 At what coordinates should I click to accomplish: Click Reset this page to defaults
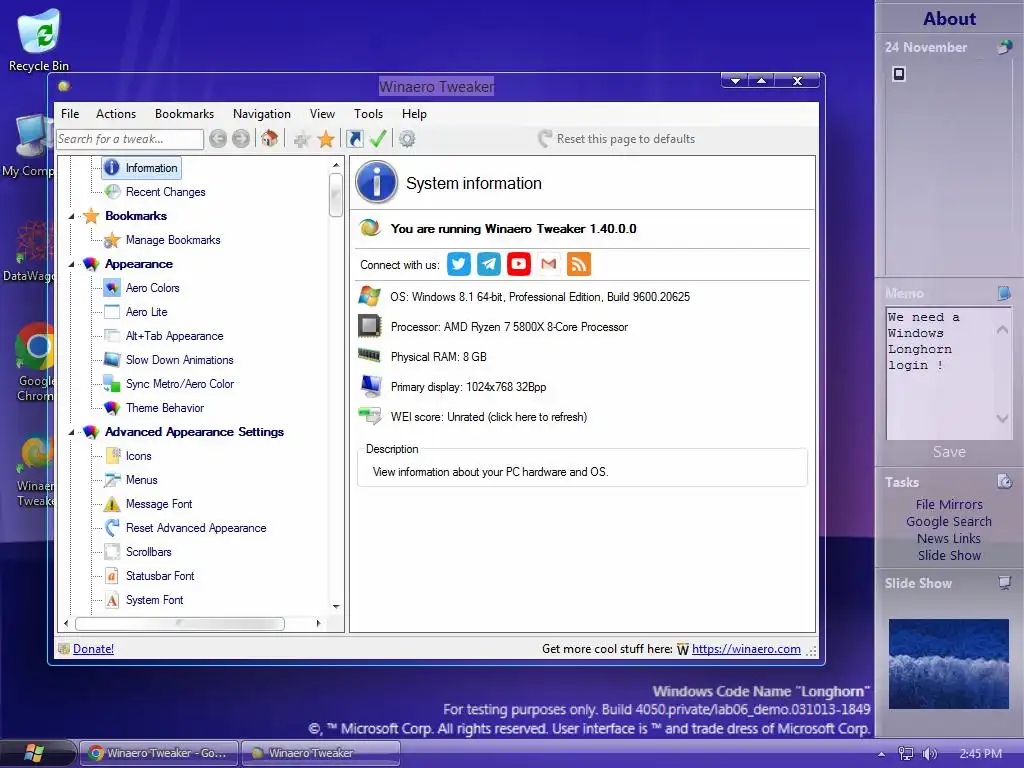click(616, 138)
